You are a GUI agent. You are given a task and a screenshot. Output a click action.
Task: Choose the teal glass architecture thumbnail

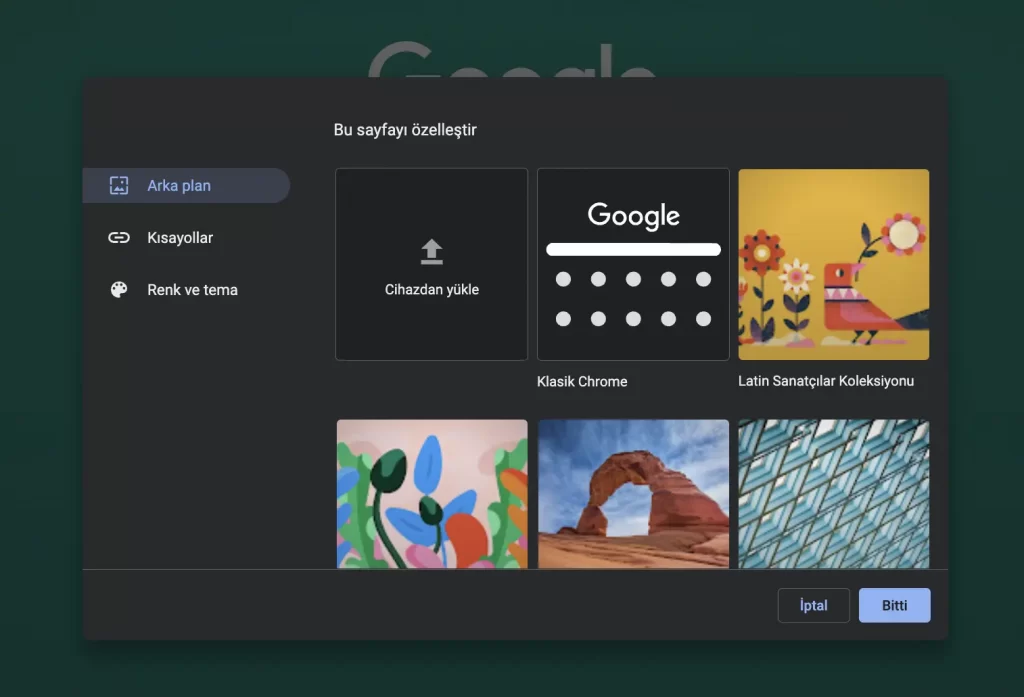833,494
